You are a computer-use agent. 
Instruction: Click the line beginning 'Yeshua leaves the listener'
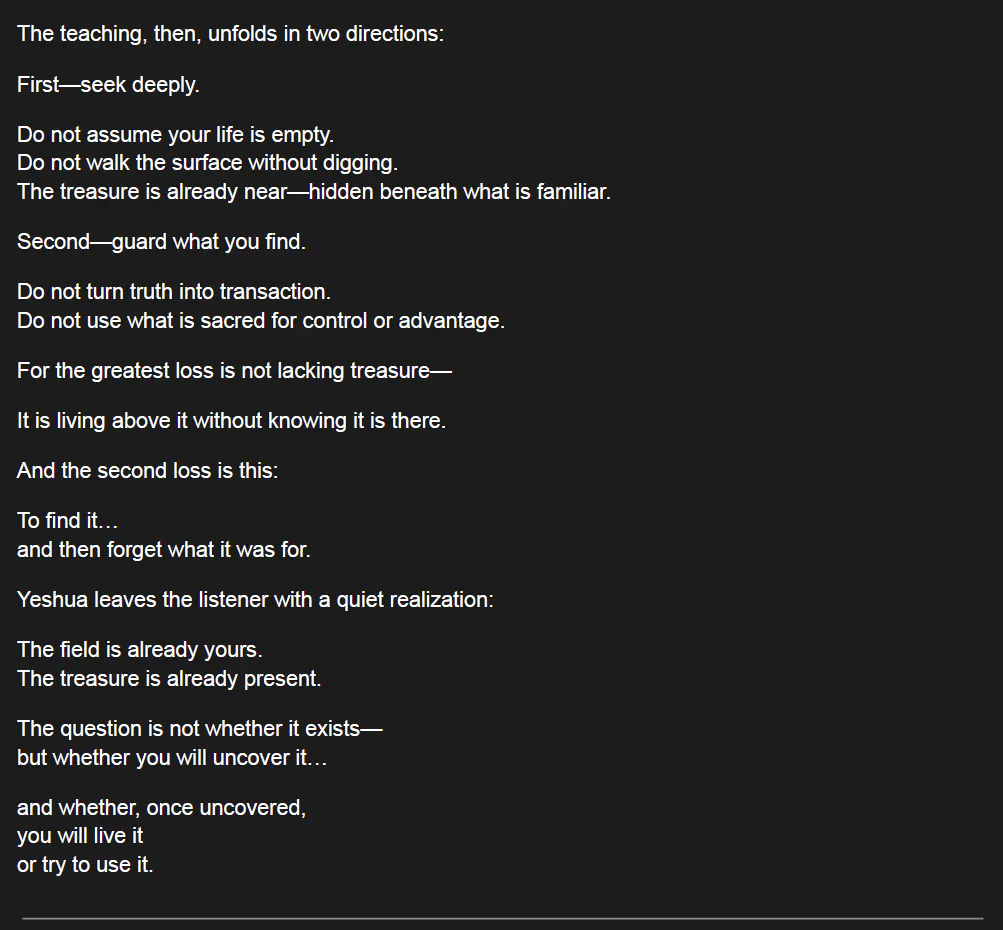(x=255, y=600)
